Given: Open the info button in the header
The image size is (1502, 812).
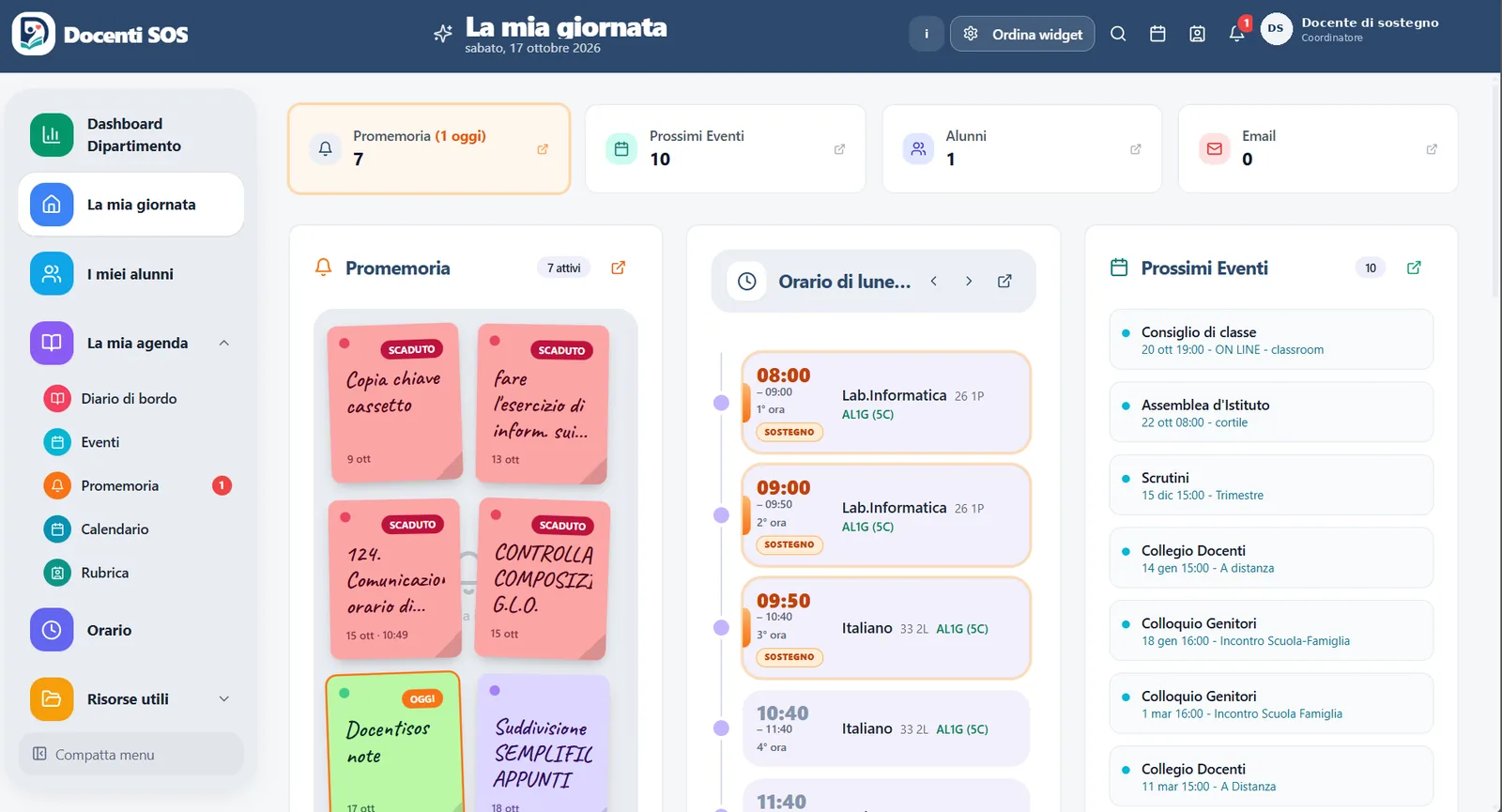Looking at the screenshot, I should tap(926, 34).
